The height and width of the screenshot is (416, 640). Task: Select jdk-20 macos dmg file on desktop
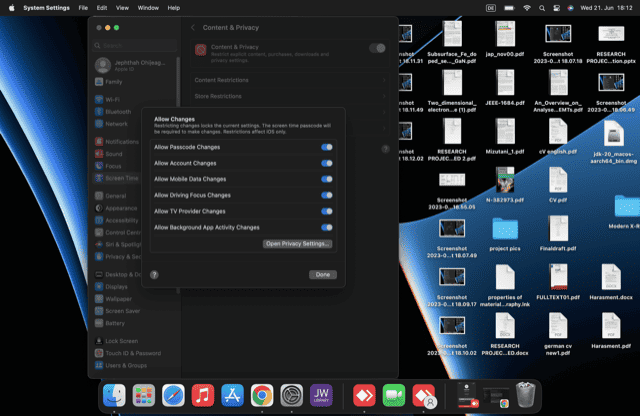pyautogui.click(x=613, y=142)
